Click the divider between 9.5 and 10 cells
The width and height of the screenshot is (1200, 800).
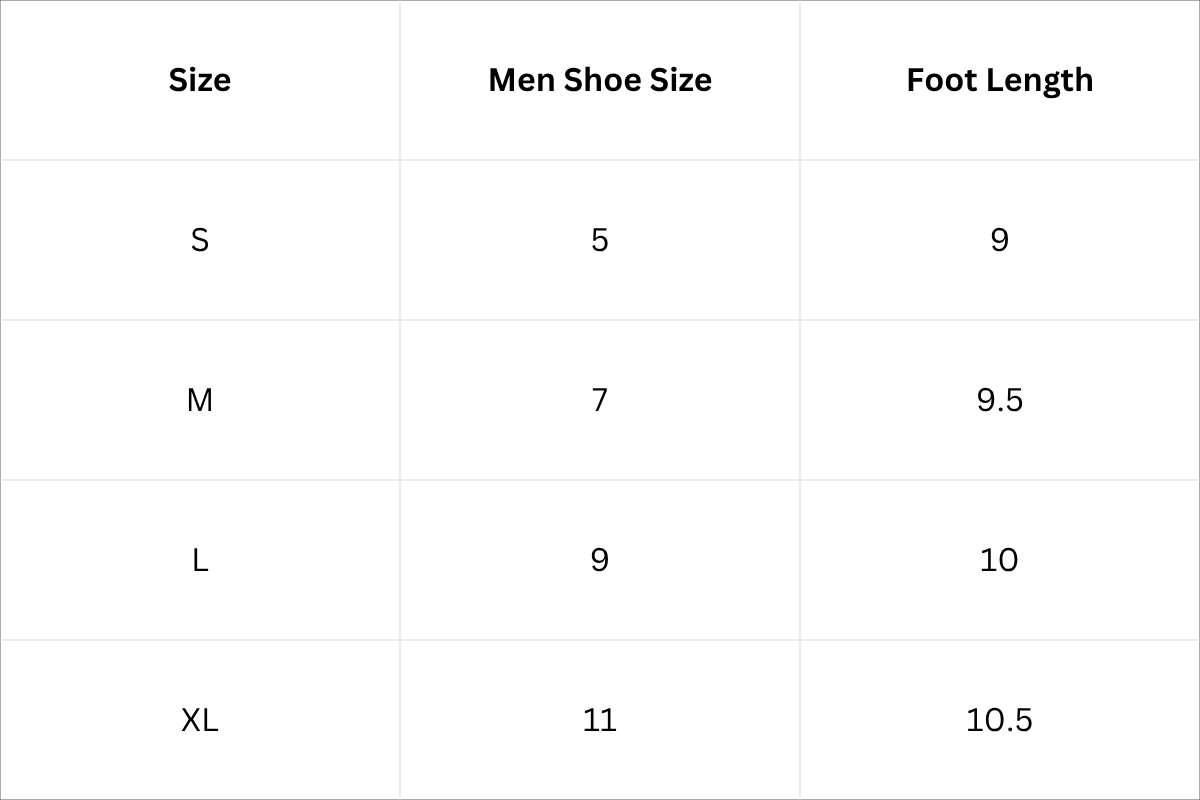1000,480
